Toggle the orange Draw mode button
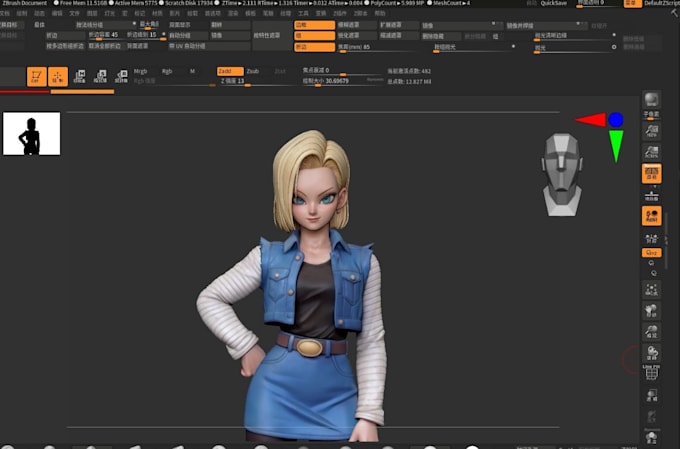Image resolution: width=680 pixels, height=449 pixels. pos(58,76)
